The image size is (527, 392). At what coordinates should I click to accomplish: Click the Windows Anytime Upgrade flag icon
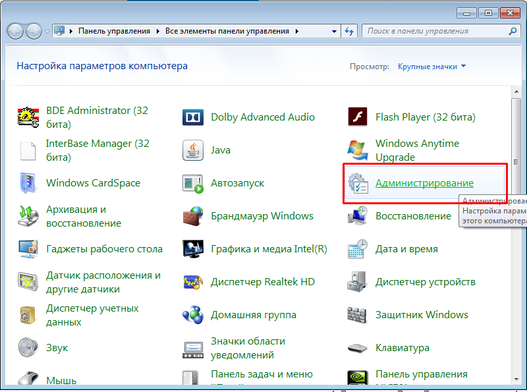[x=357, y=150]
